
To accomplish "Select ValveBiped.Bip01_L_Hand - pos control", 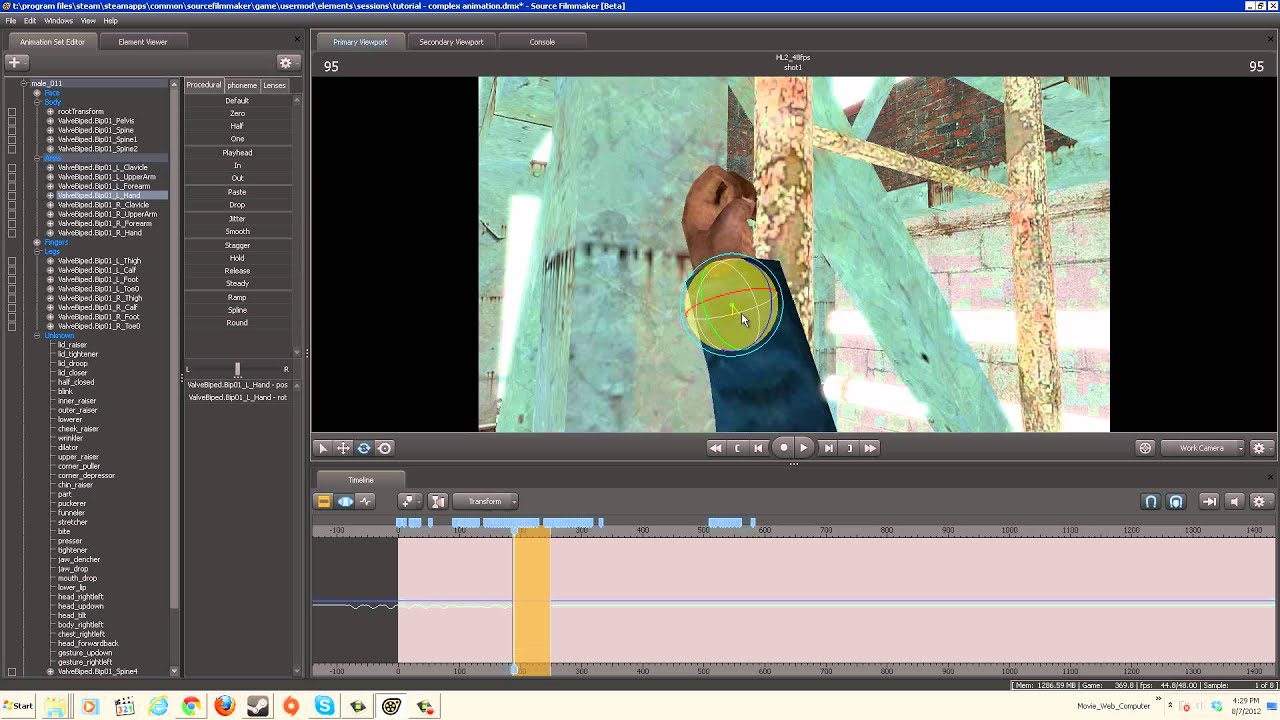I will pyautogui.click(x=238, y=385).
